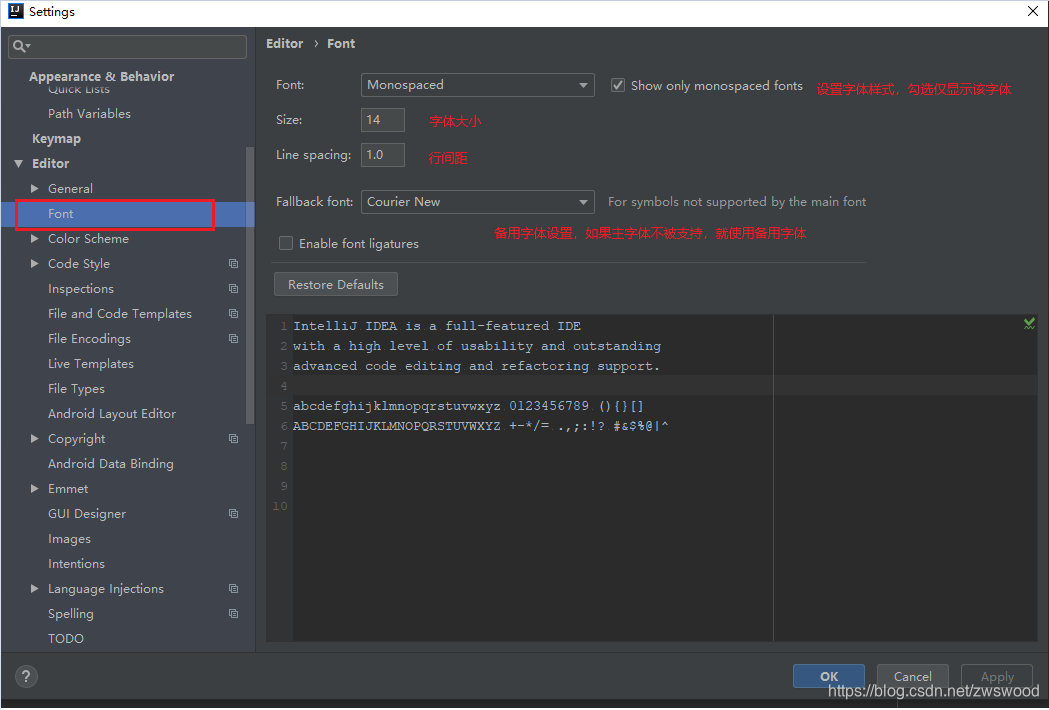Select Intentions settings item
The height and width of the screenshot is (710, 1049).
[76, 563]
